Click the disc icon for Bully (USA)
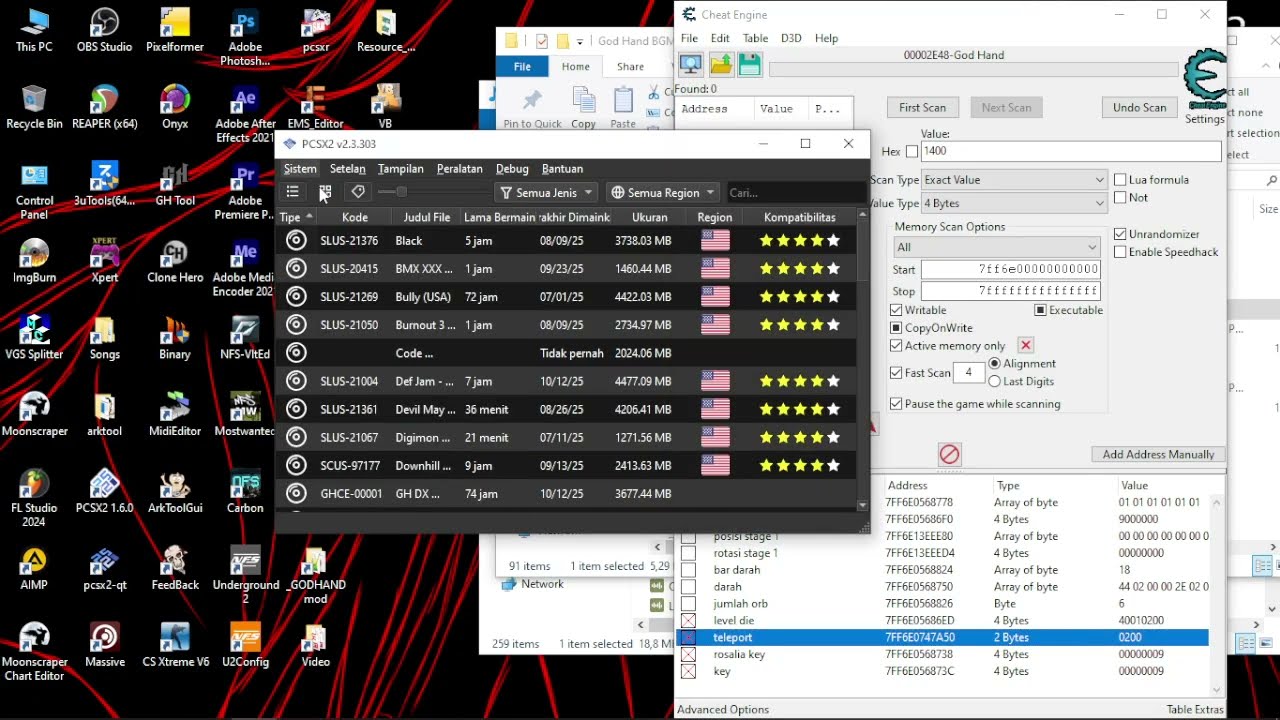 tap(296, 297)
